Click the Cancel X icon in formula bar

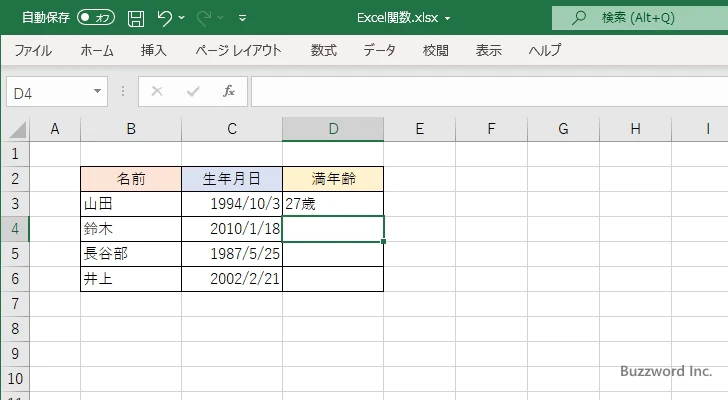157,91
